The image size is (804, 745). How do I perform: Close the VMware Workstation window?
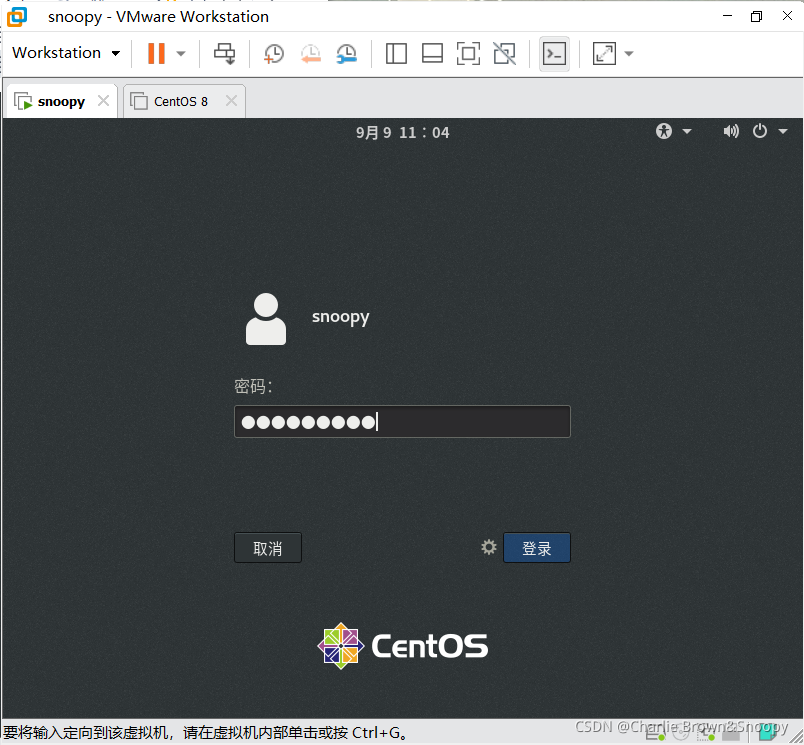[787, 16]
